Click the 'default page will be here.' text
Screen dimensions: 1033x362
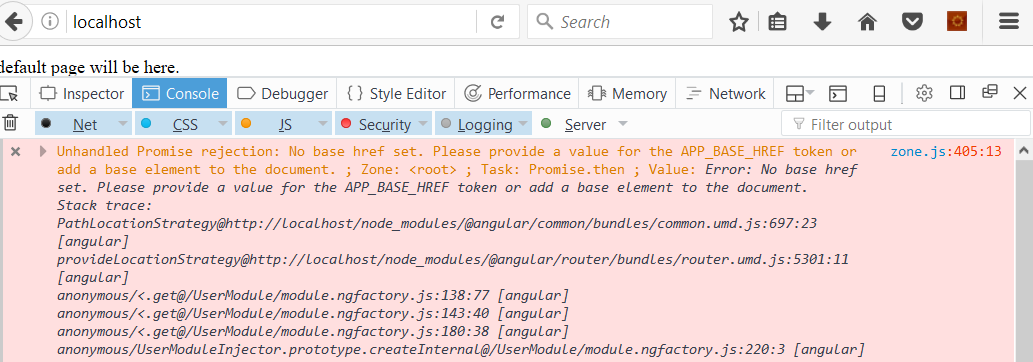pyautogui.click(x=90, y=67)
